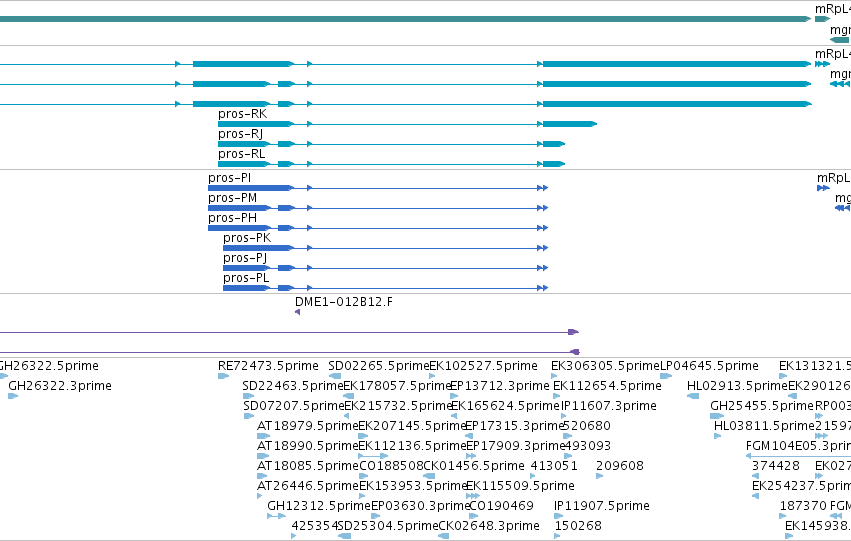Click the AT26446.5prime EST label
The width and height of the screenshot is (851, 541).
[308, 487]
